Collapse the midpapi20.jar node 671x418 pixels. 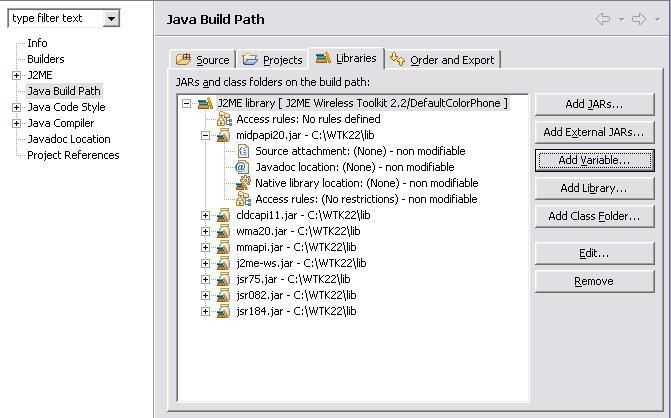coord(205,135)
